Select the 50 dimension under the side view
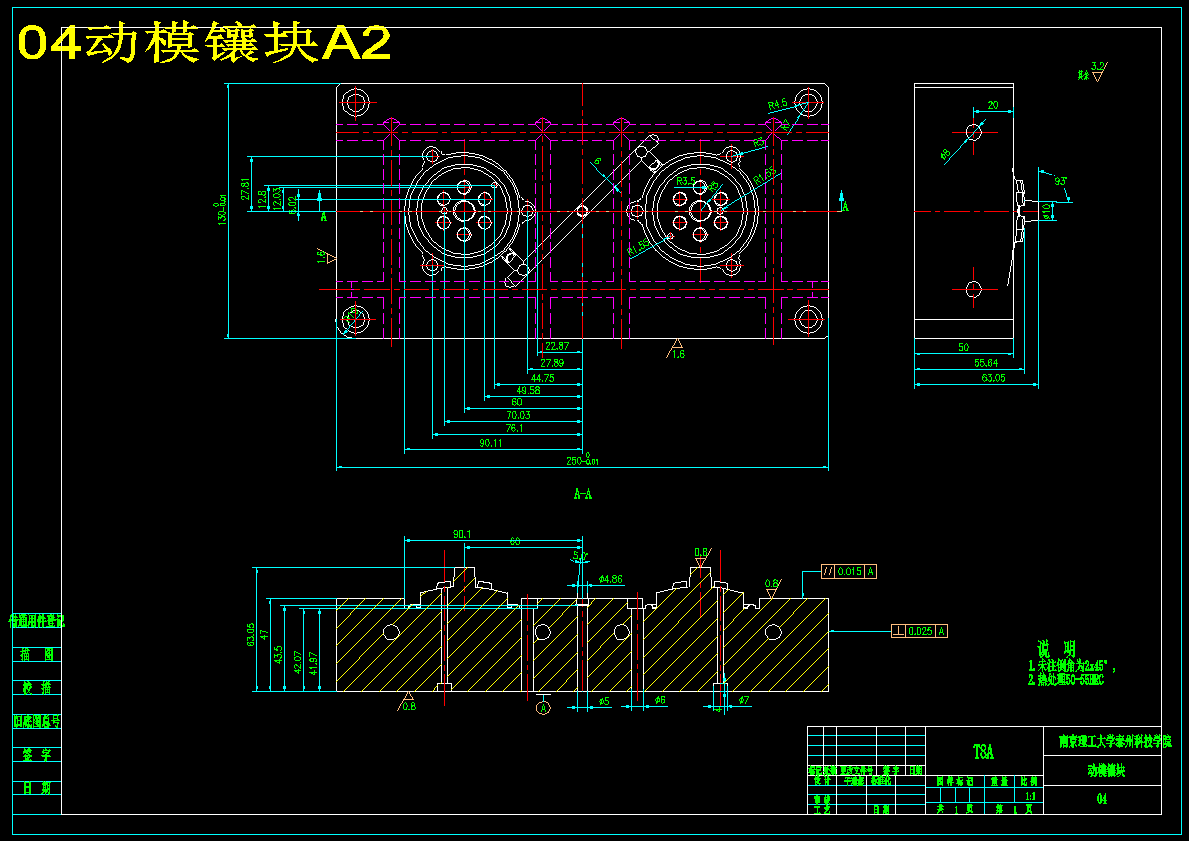This screenshot has width=1189, height=841. [x=963, y=347]
